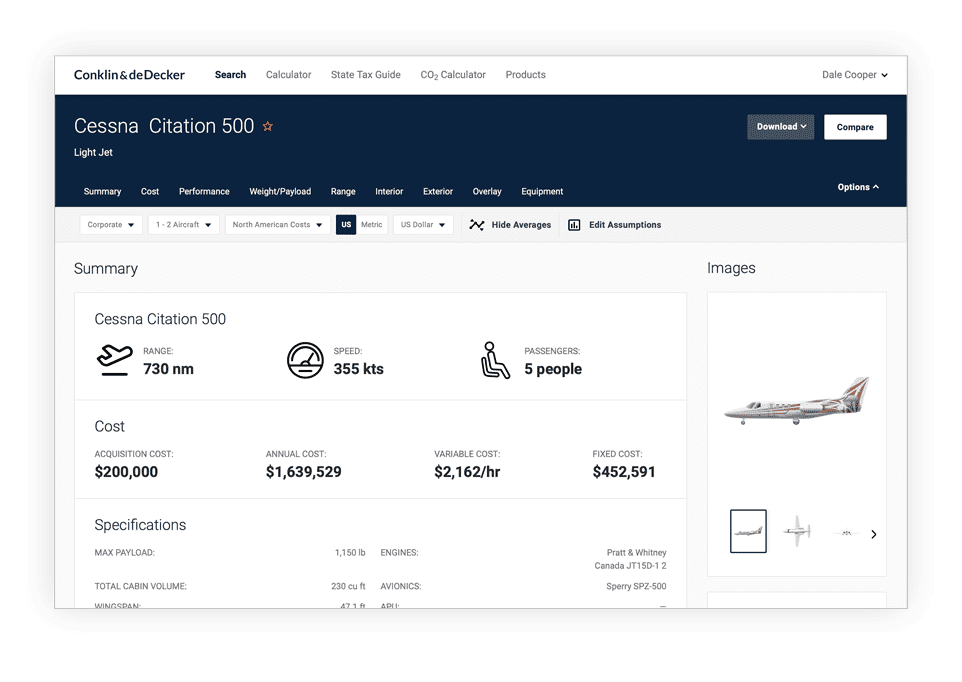Click the Edit Assumptions bar chart icon

[574, 225]
